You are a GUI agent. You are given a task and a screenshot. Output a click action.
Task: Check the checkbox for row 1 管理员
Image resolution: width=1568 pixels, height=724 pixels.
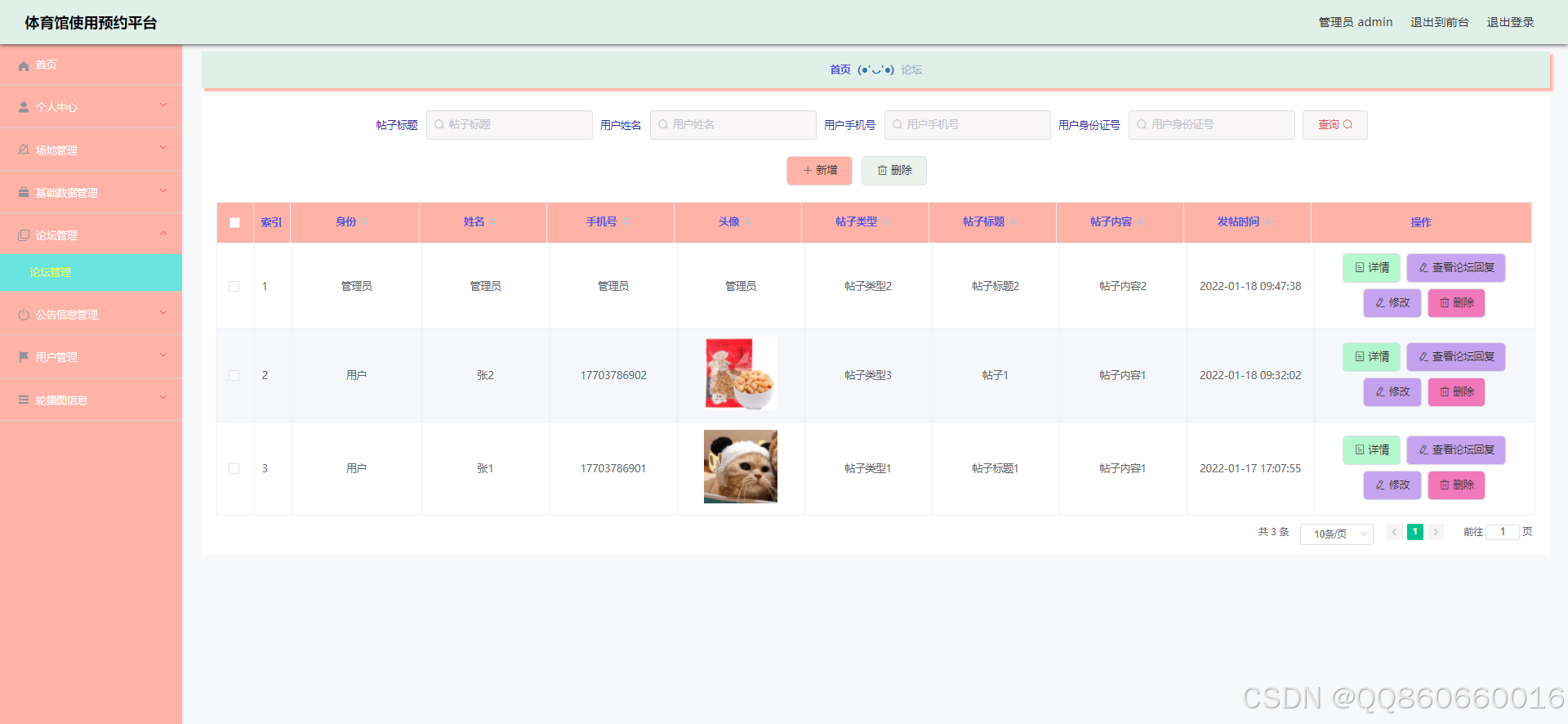click(x=234, y=287)
